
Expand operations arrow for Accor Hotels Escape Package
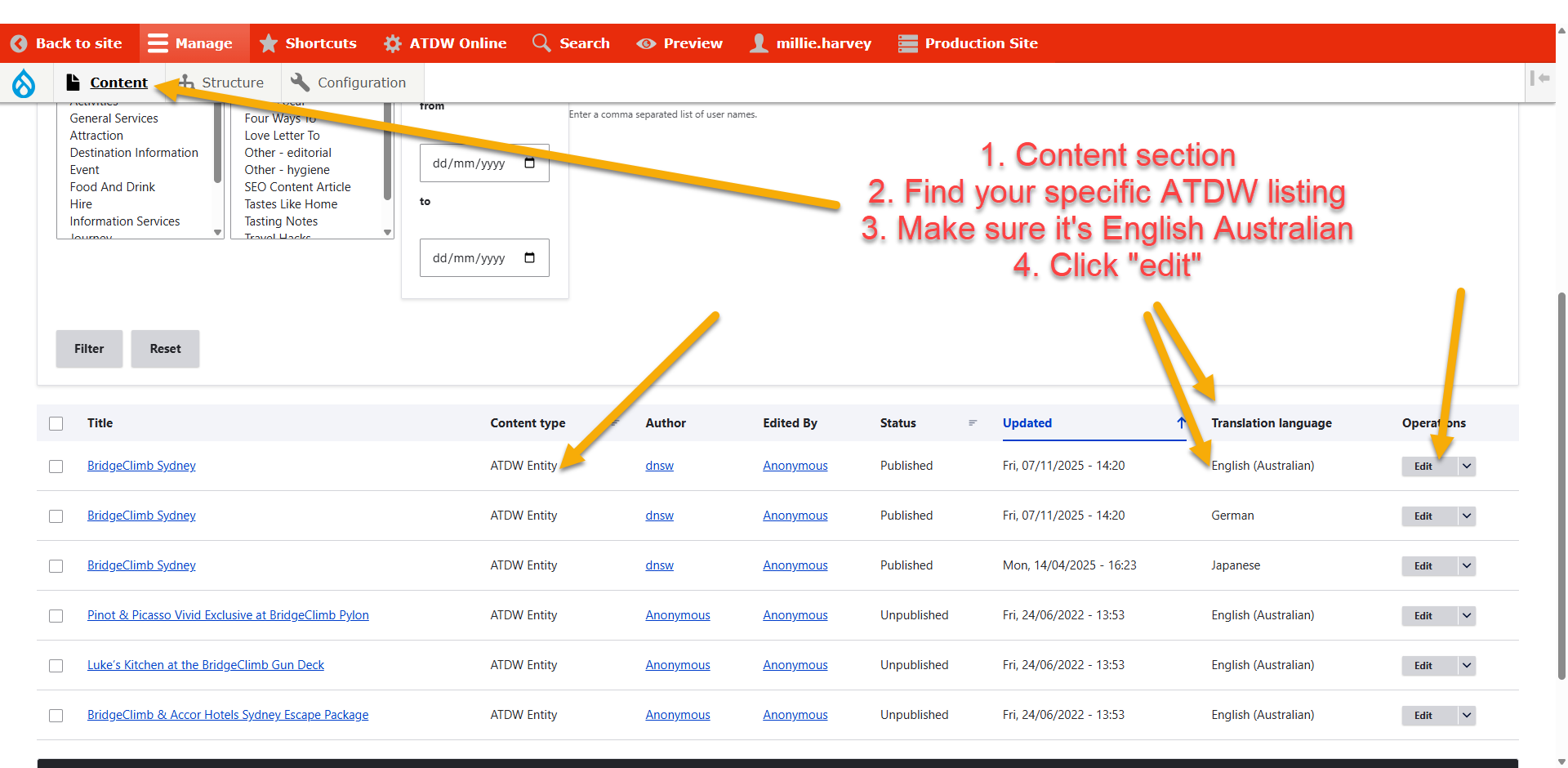point(1467,715)
